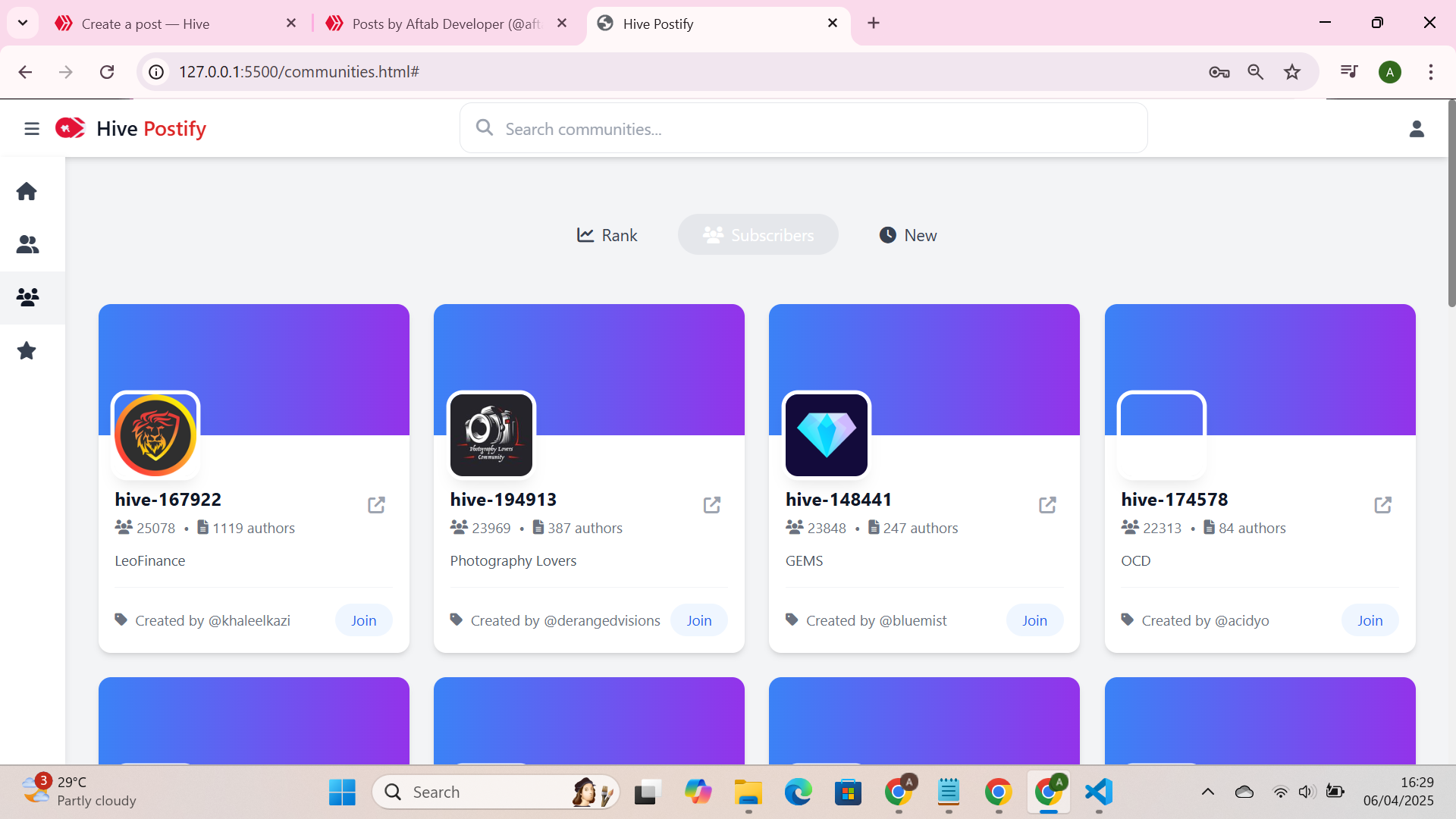Viewport: 1456px width, 819px height.
Task: Close the Hive Postify browser tab
Action: 833,23
